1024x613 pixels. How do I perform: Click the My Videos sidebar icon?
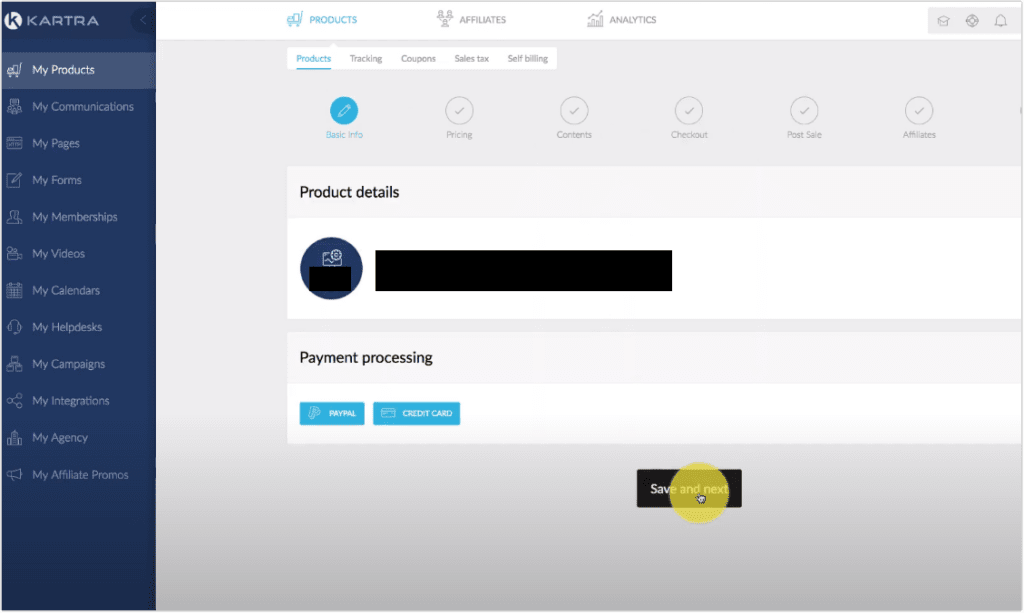pyautogui.click(x=14, y=253)
